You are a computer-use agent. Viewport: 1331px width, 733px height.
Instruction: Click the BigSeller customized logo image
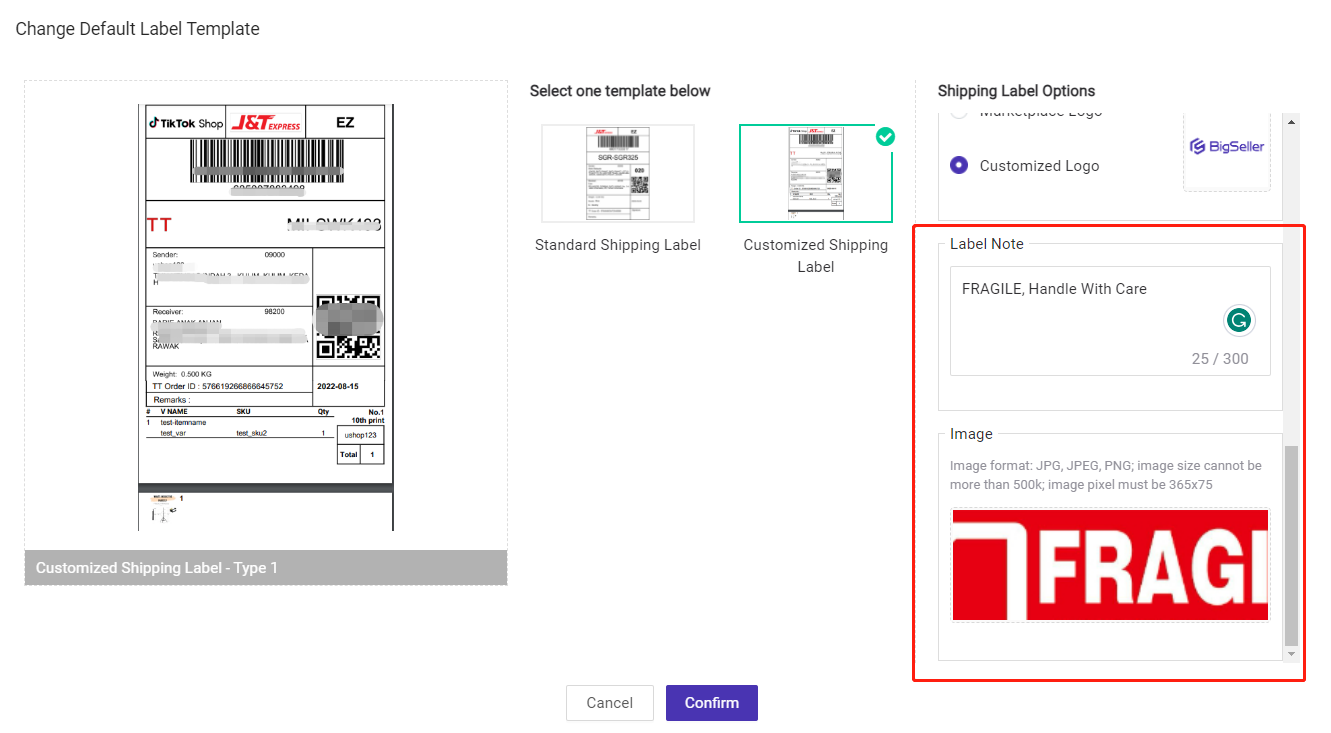(x=1227, y=147)
